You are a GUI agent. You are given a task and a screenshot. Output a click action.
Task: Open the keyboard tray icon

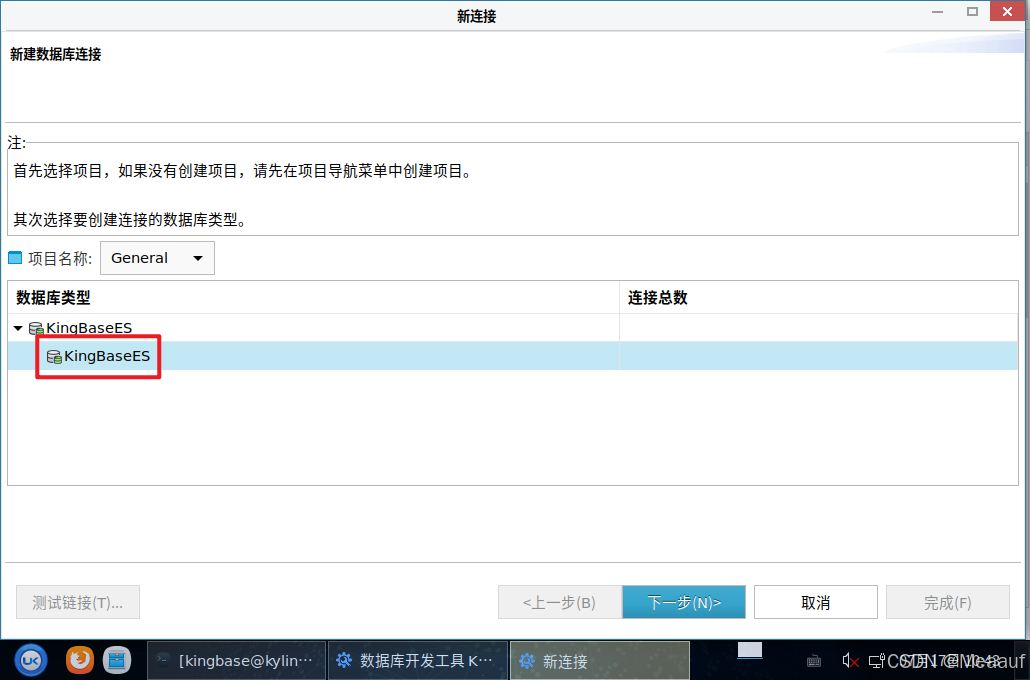[x=813, y=660]
